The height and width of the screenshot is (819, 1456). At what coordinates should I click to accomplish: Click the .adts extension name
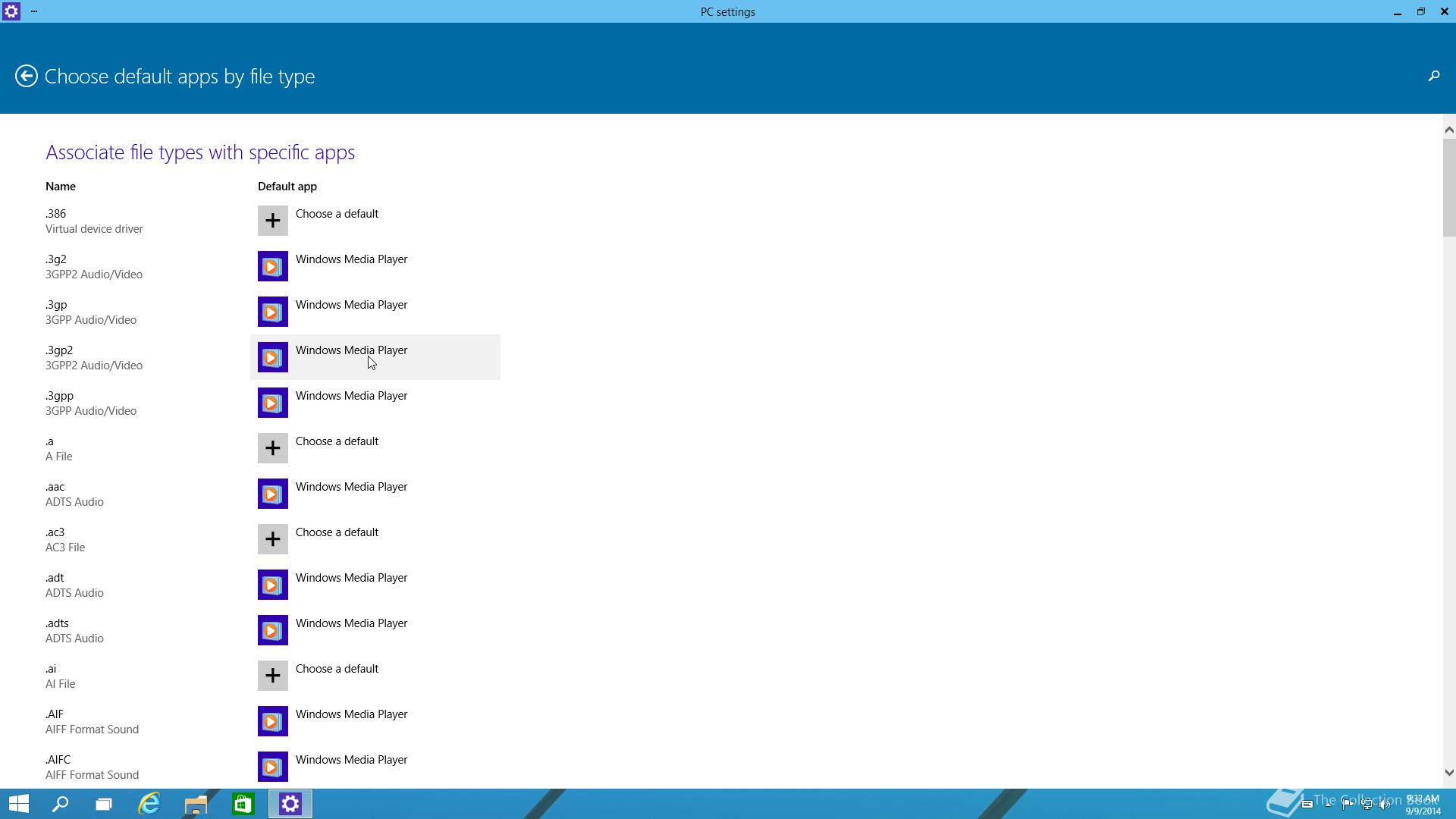(57, 623)
